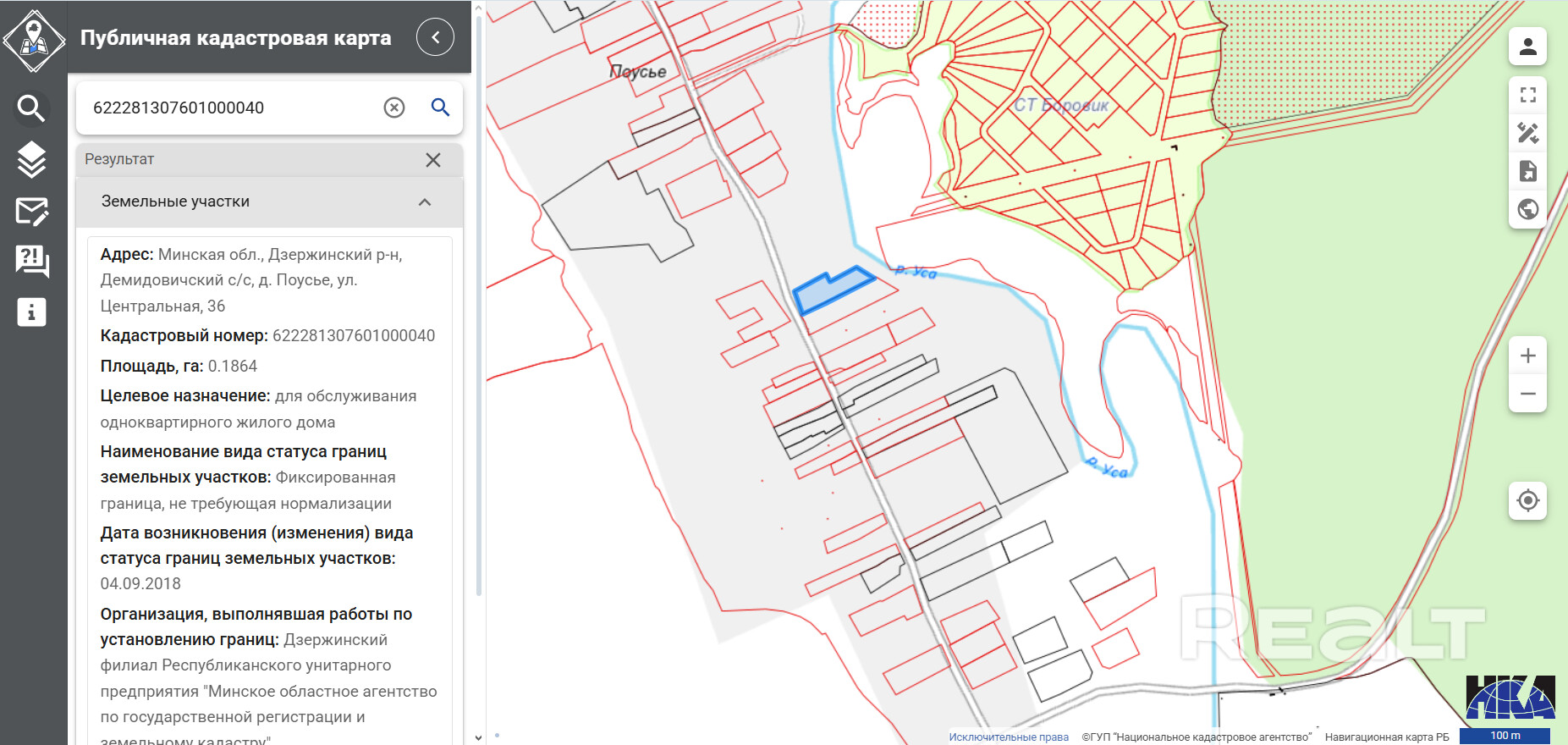Screen dimensions: 1568x745
Task: Close the Результат results panel
Action: tap(433, 160)
